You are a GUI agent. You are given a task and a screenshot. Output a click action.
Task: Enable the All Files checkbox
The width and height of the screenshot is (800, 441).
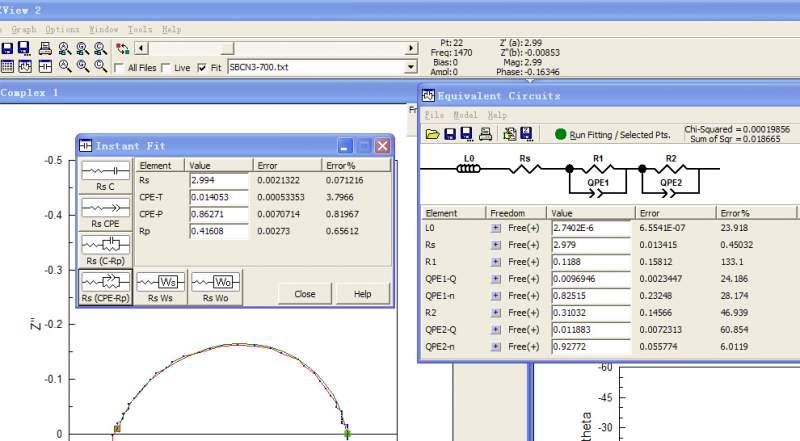(120, 68)
